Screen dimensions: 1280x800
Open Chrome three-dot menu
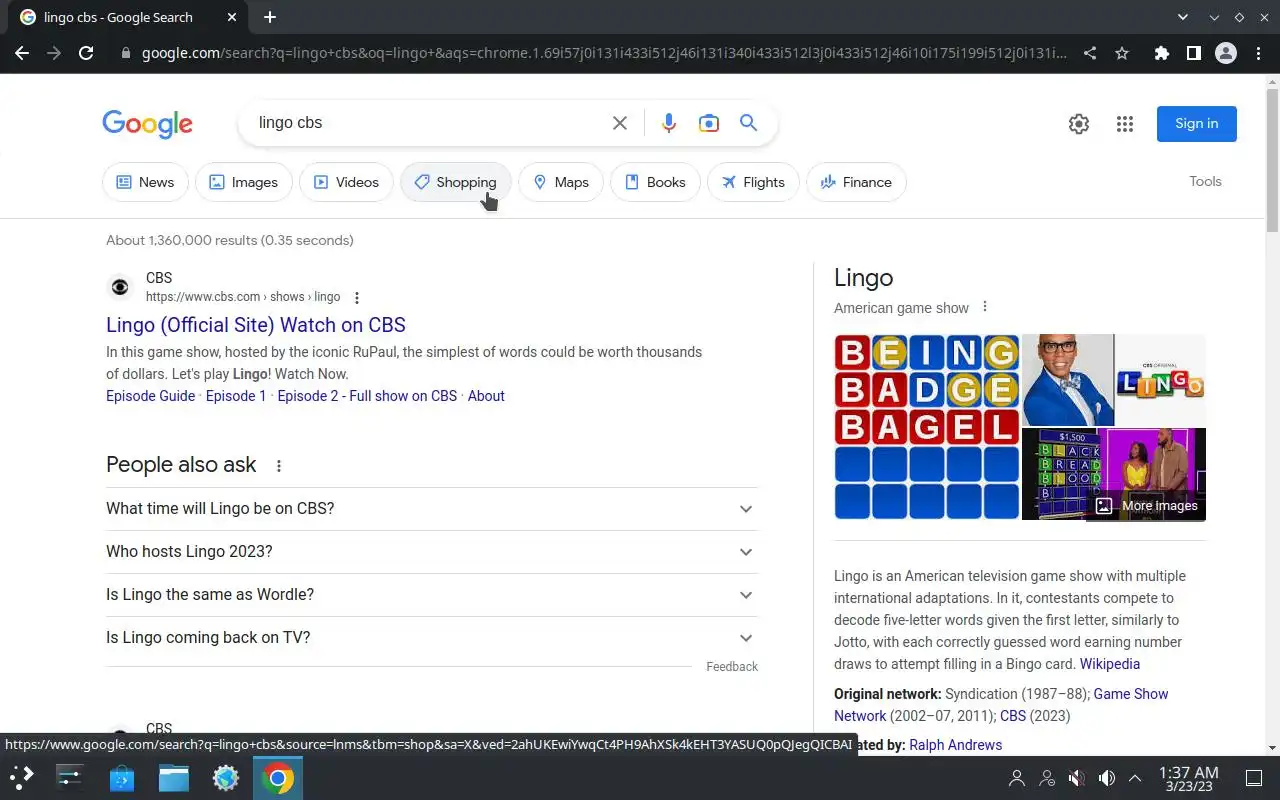click(x=1260, y=53)
